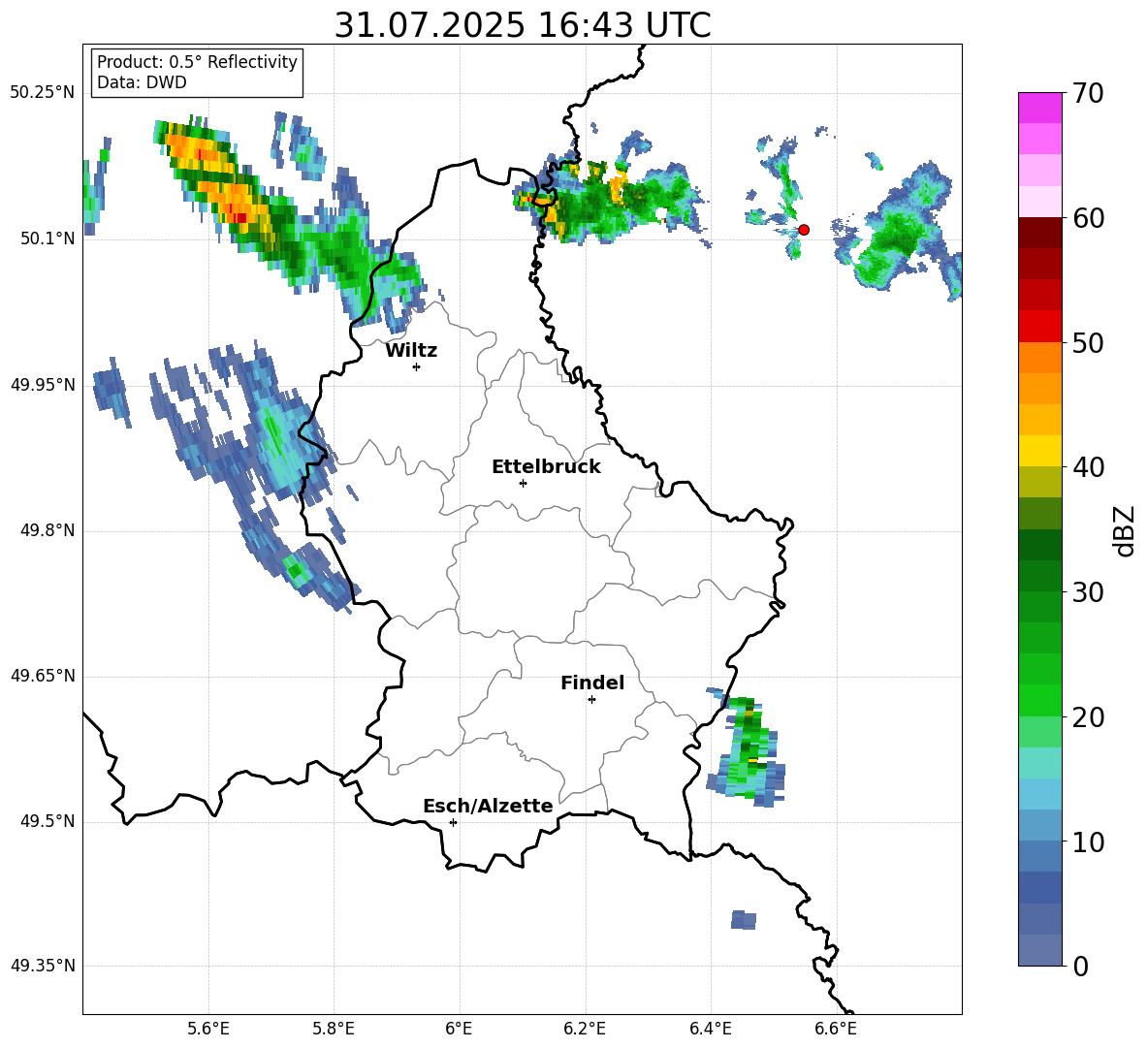The image size is (1148, 1048).
Task: Click the small isolated echo near 49.4°N
Action: tap(743, 920)
